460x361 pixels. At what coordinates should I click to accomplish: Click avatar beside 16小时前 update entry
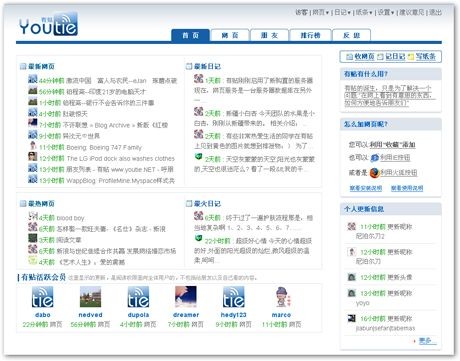point(351,318)
